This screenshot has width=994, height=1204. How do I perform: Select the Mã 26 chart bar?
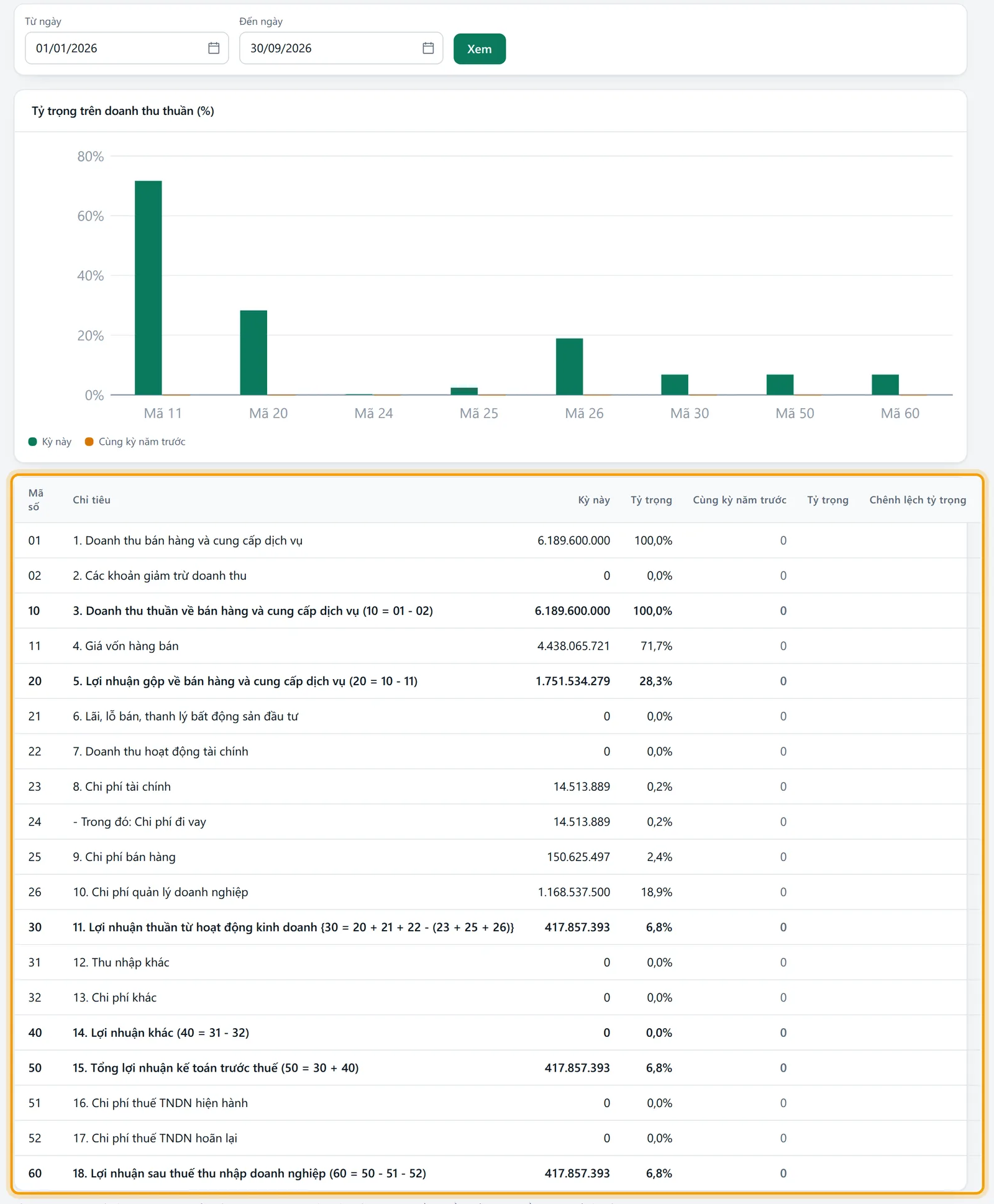[x=570, y=367]
